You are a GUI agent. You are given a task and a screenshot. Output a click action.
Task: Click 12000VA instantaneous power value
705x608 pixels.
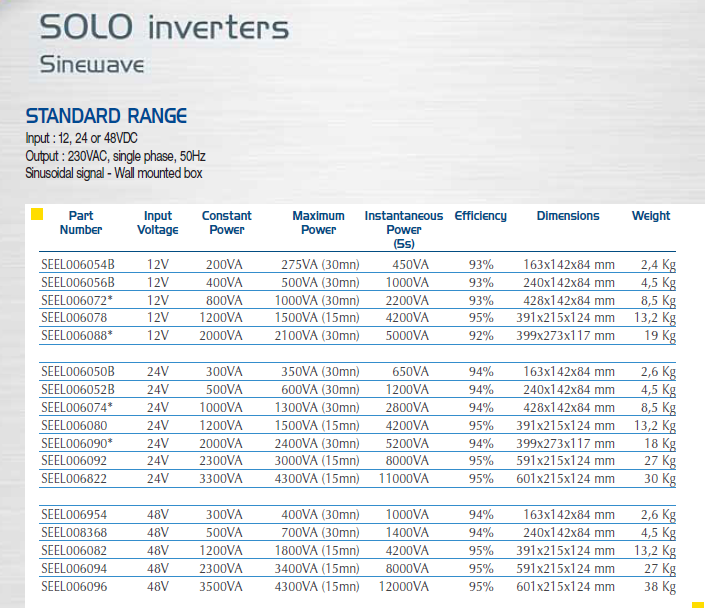click(x=404, y=586)
